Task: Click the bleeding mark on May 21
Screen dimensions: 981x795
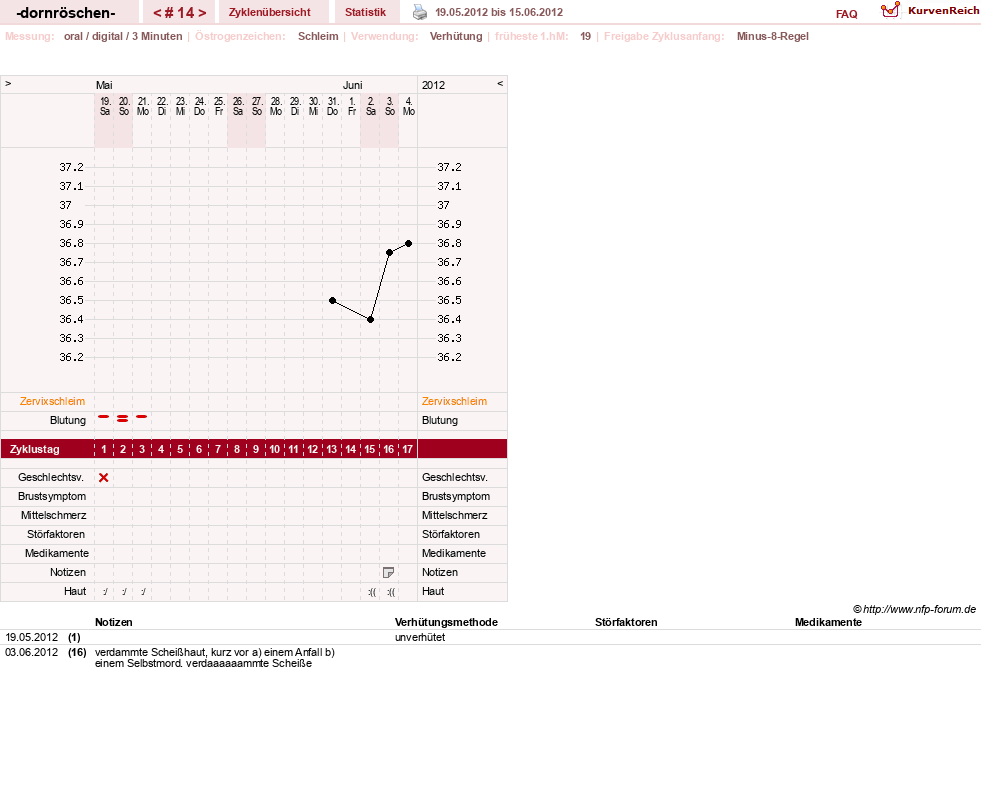Action: (x=142, y=417)
